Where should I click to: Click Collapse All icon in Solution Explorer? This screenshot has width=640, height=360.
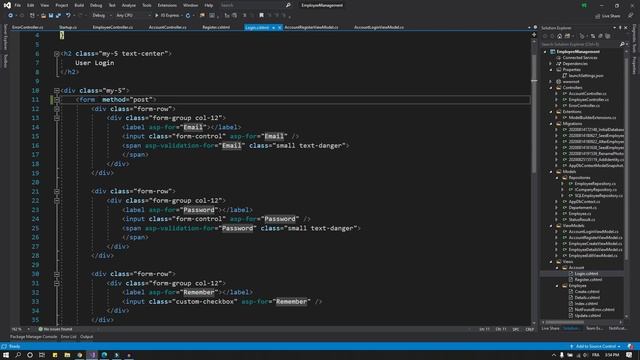pyautogui.click(x=600, y=36)
